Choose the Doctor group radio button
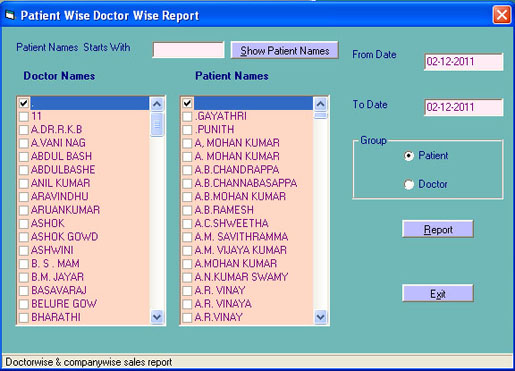515x371 pixels. (409, 184)
